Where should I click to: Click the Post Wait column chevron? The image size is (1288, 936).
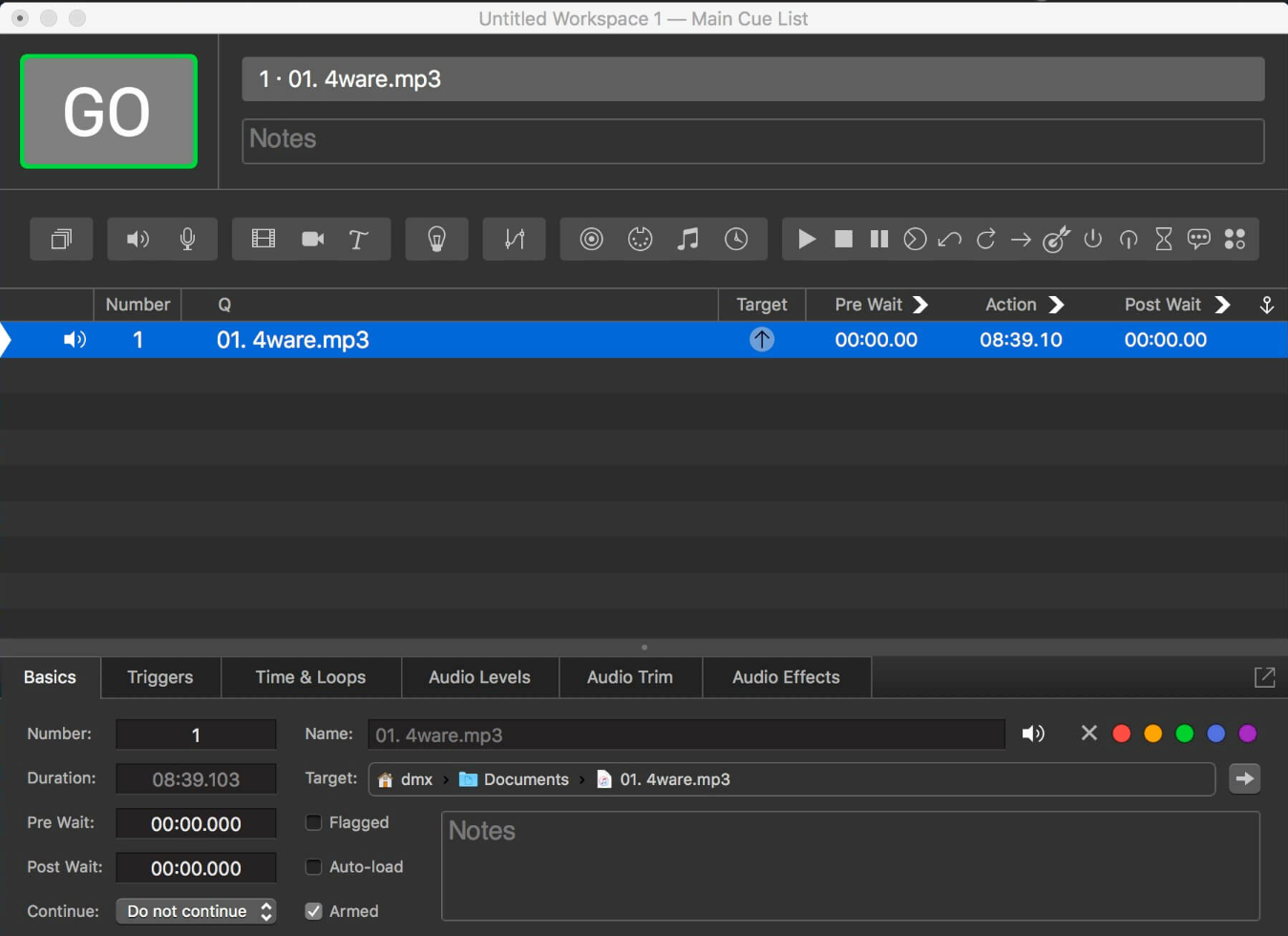coord(1222,305)
